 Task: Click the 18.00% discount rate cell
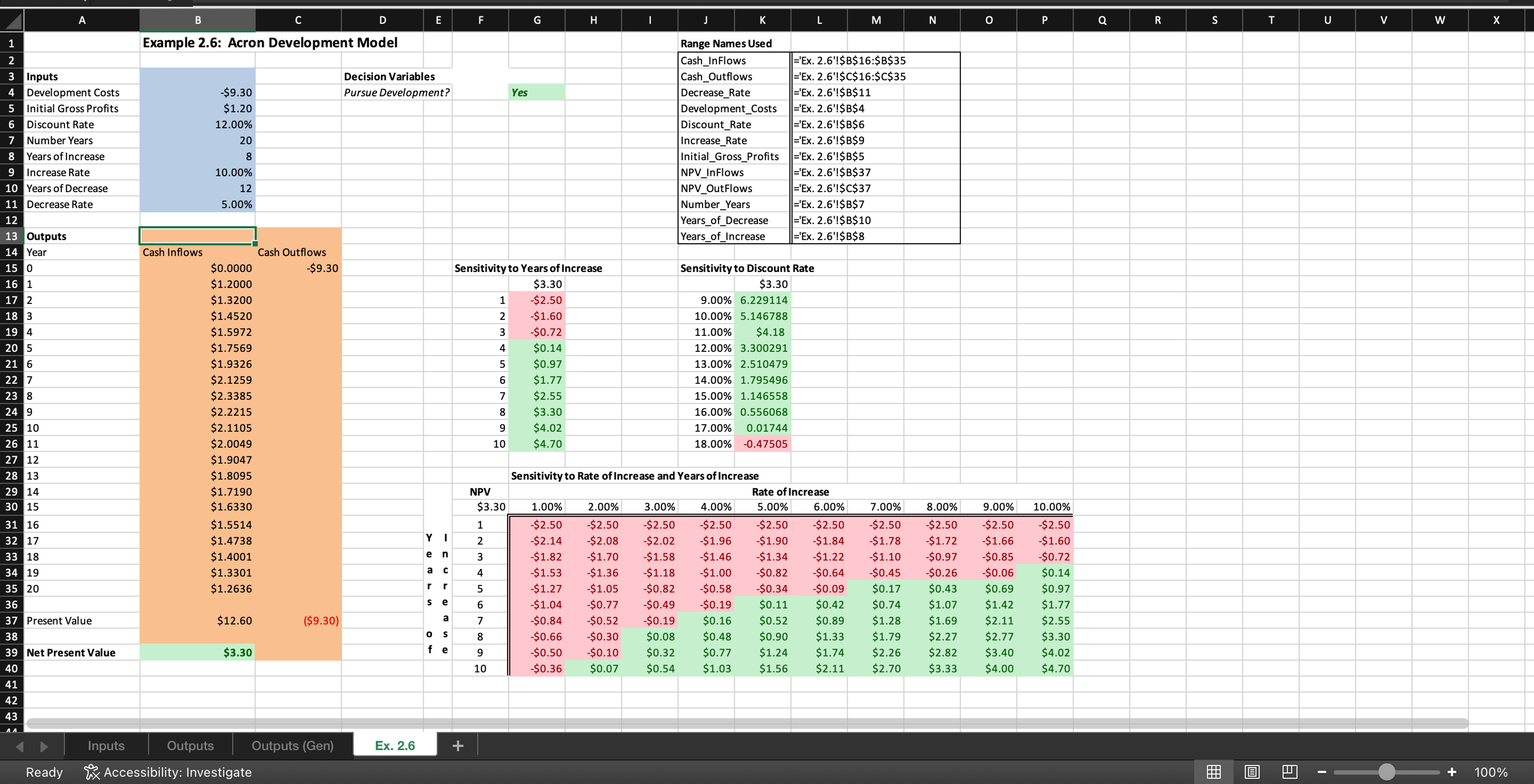tap(706, 444)
